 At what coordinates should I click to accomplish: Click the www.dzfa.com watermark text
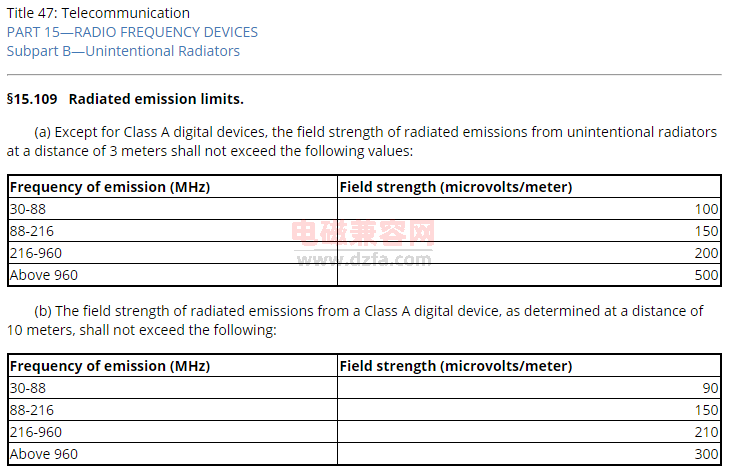364,259
